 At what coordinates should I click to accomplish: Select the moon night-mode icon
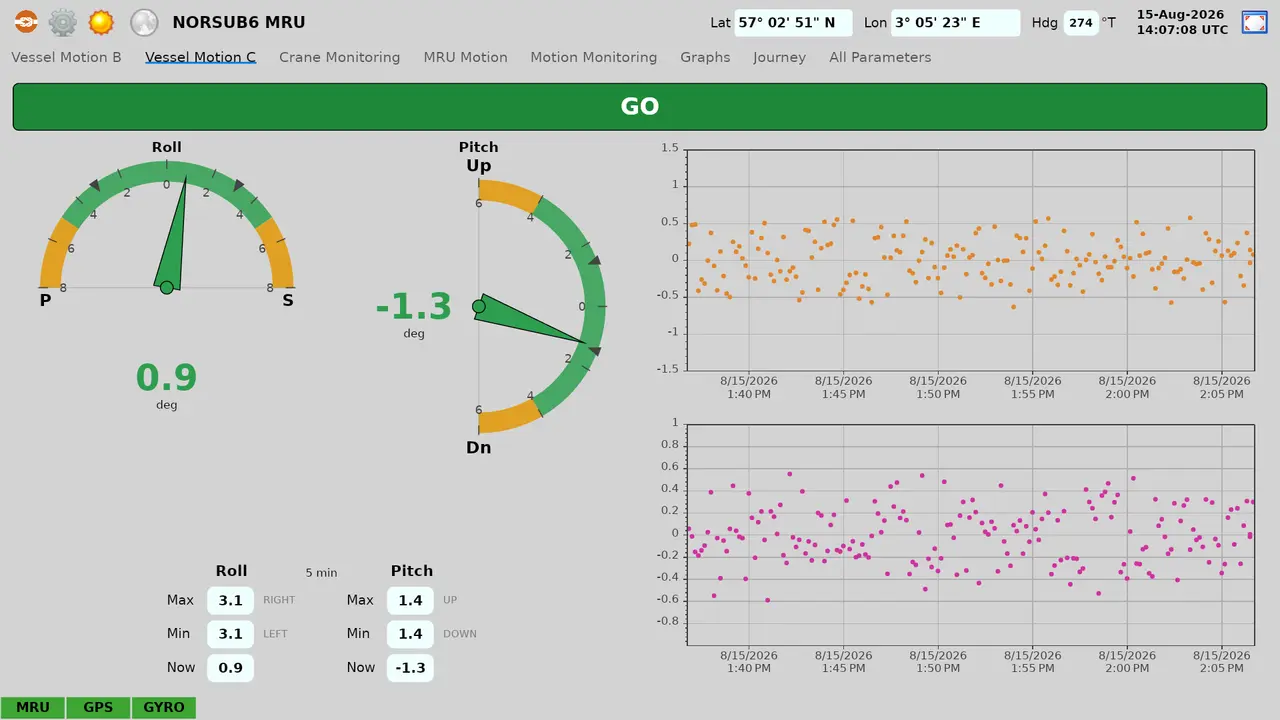(145, 22)
